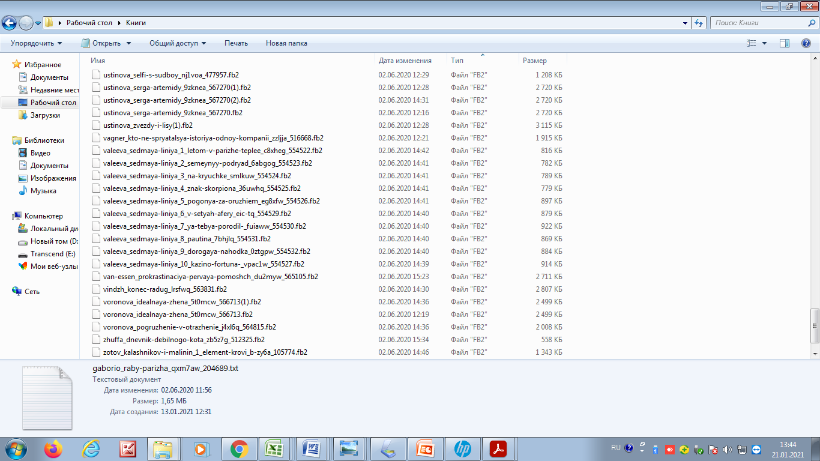This screenshot has height=461, width=820.
Task: Expand the Общий доступ dropdown
Action: 176,44
